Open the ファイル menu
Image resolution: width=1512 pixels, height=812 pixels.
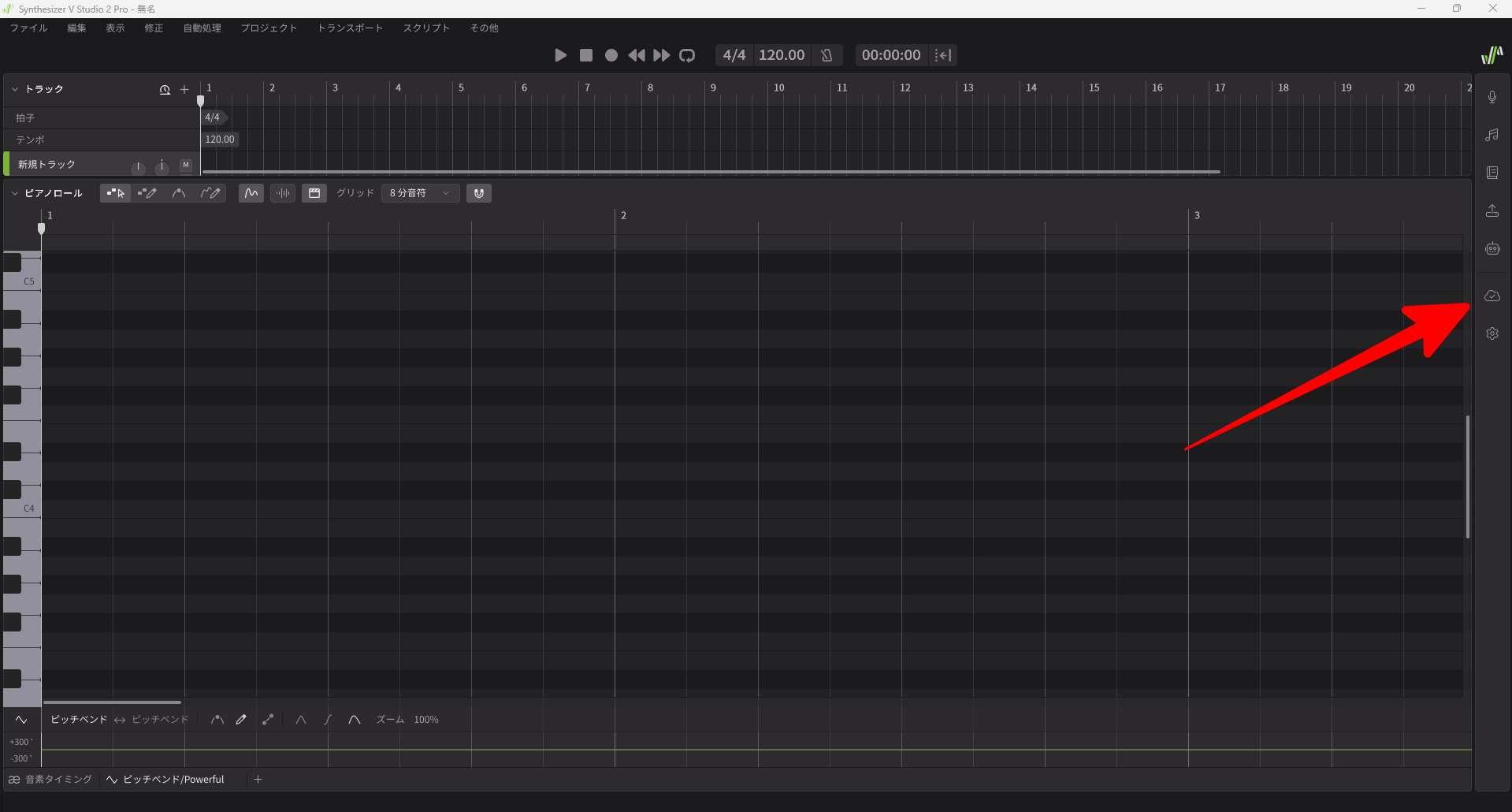pyautogui.click(x=28, y=28)
